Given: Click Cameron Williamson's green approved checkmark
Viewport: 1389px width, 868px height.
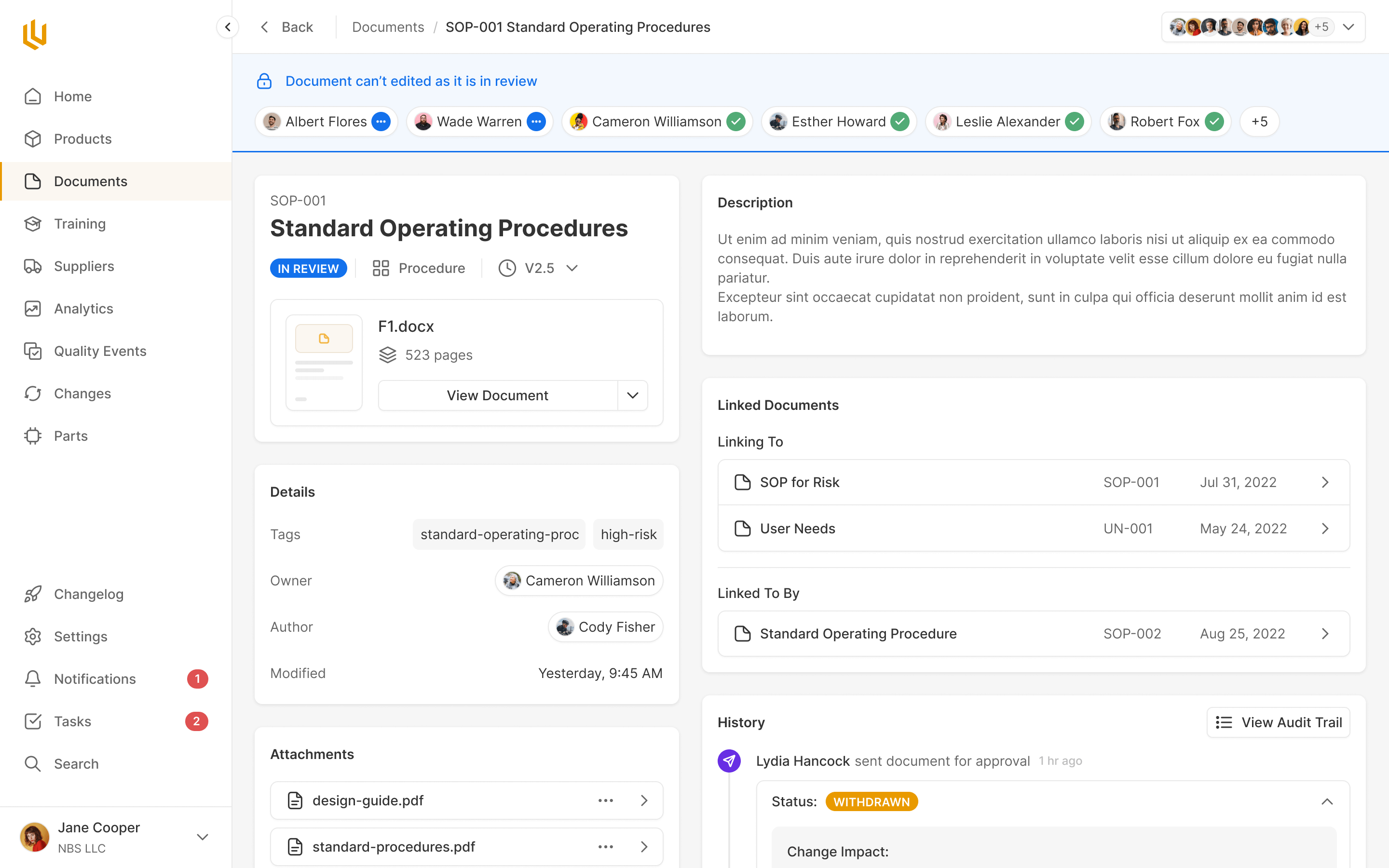Looking at the screenshot, I should 736,122.
